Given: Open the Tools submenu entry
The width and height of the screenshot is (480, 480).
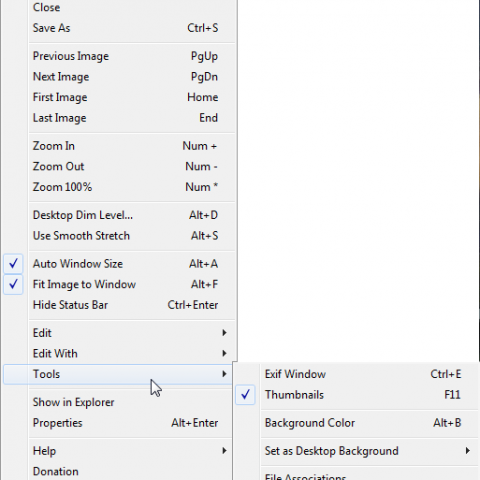Looking at the screenshot, I should 118,374.
